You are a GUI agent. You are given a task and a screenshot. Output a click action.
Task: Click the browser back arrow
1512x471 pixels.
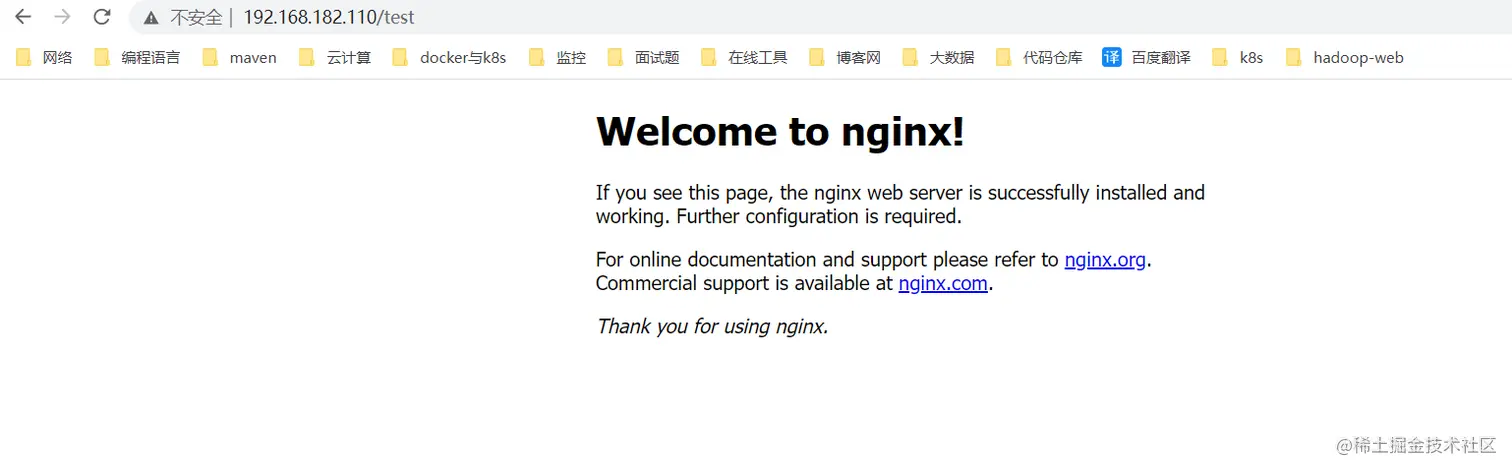[x=23, y=17]
